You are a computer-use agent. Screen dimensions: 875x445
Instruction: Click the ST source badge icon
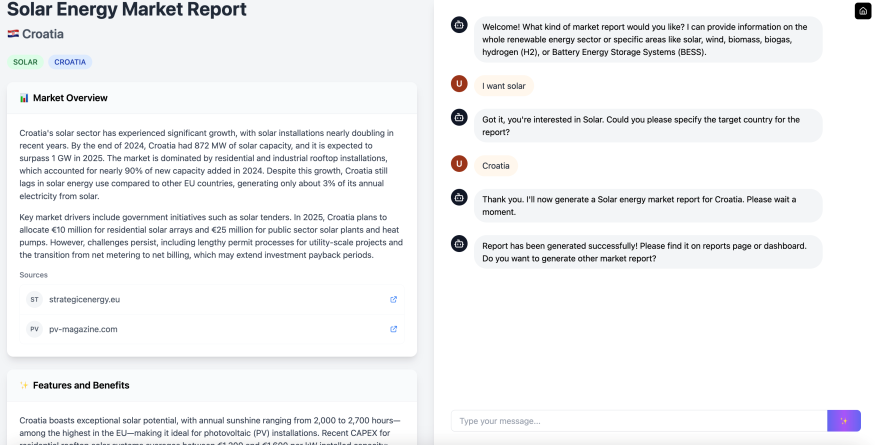[x=34, y=299]
